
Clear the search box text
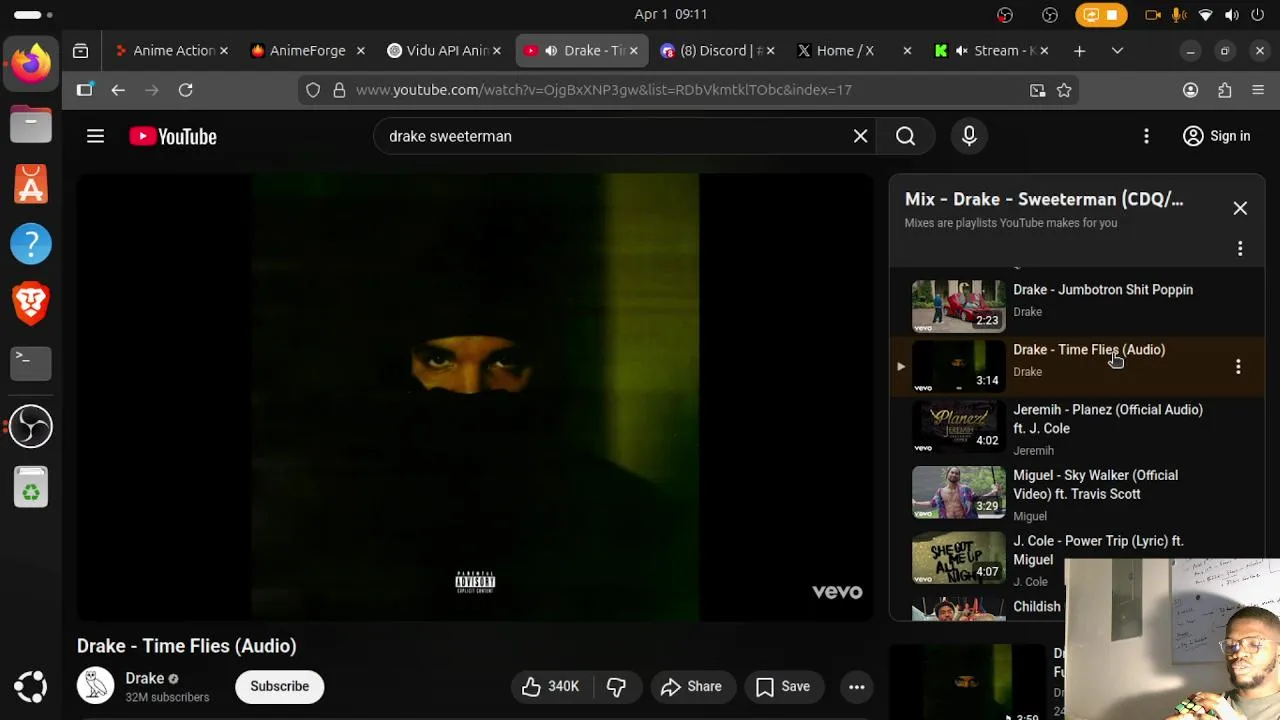pos(860,136)
